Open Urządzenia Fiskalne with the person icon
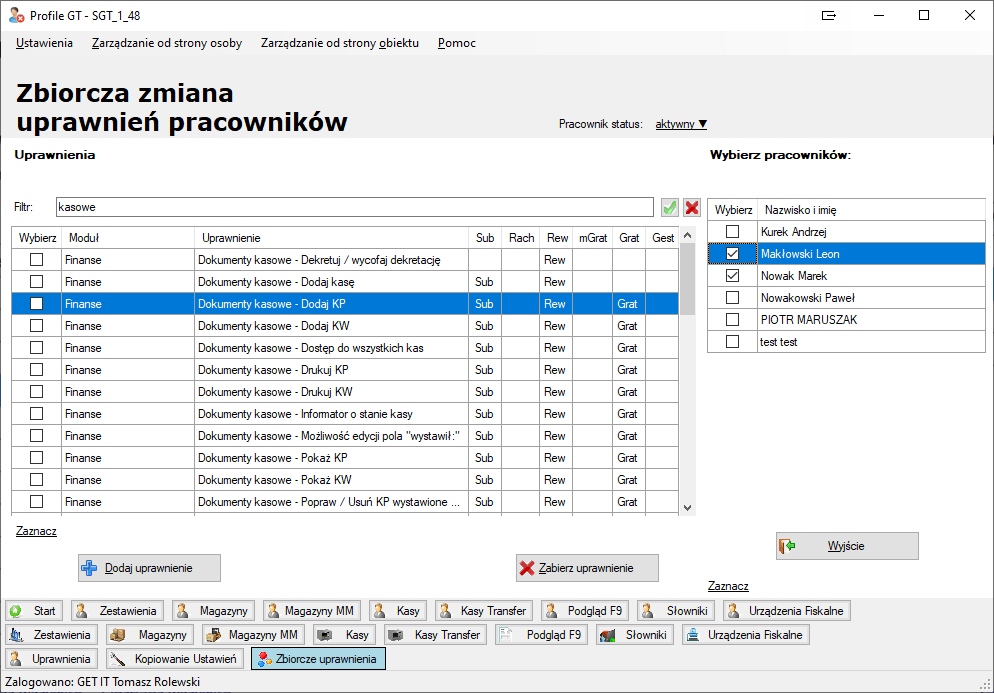This screenshot has height=693, width=994. [786, 611]
